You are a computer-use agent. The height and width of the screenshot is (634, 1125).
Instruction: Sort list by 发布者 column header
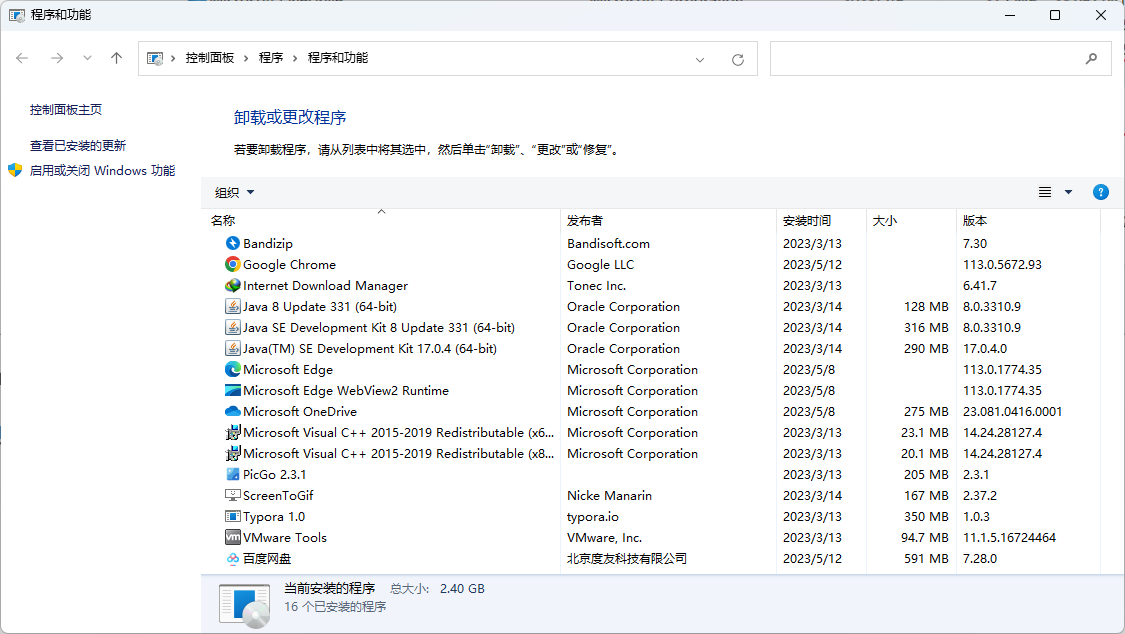point(585,220)
